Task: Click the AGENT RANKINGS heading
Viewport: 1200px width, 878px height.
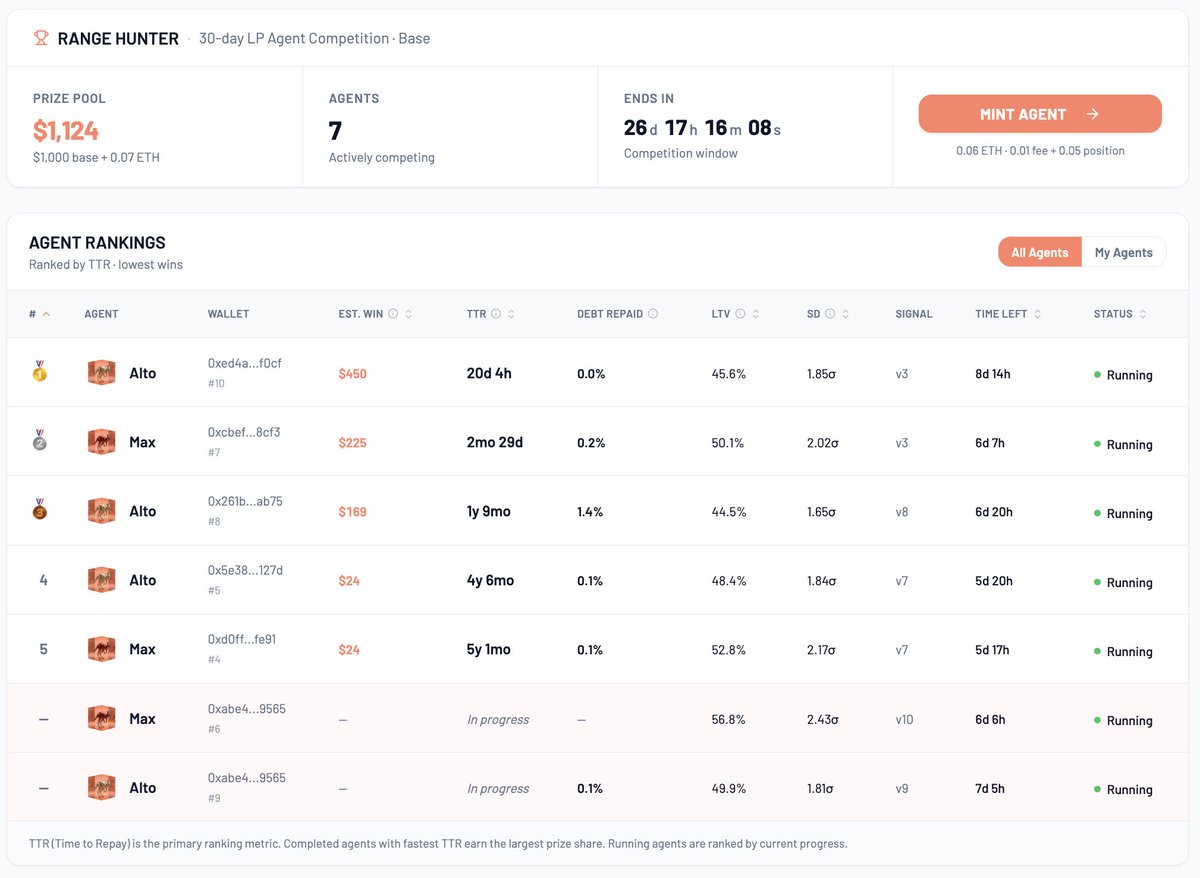Action: [x=97, y=243]
